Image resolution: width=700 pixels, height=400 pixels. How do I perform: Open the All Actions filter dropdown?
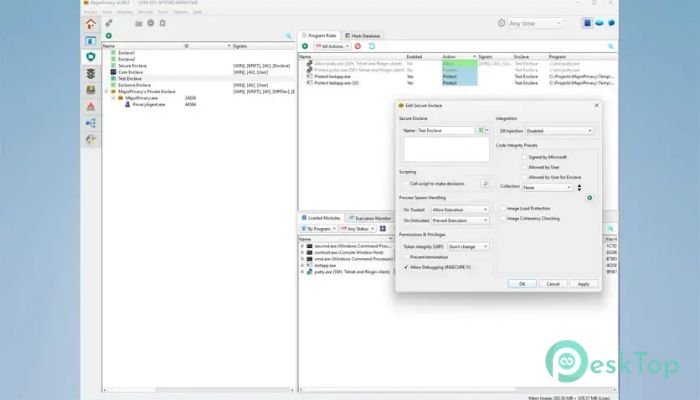coord(332,46)
